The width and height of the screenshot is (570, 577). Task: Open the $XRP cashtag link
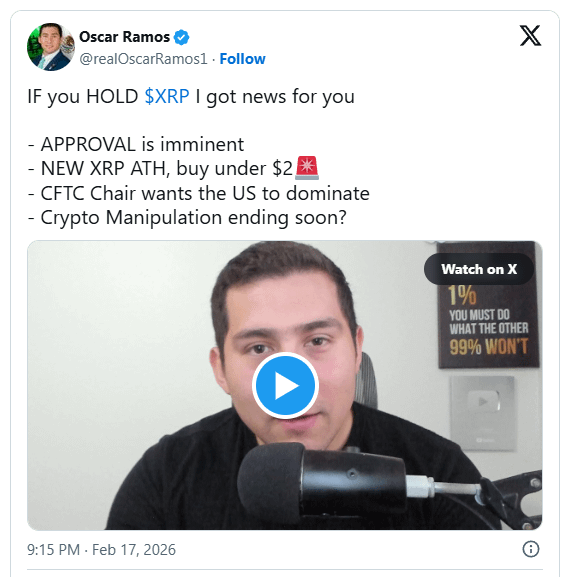pos(167,96)
